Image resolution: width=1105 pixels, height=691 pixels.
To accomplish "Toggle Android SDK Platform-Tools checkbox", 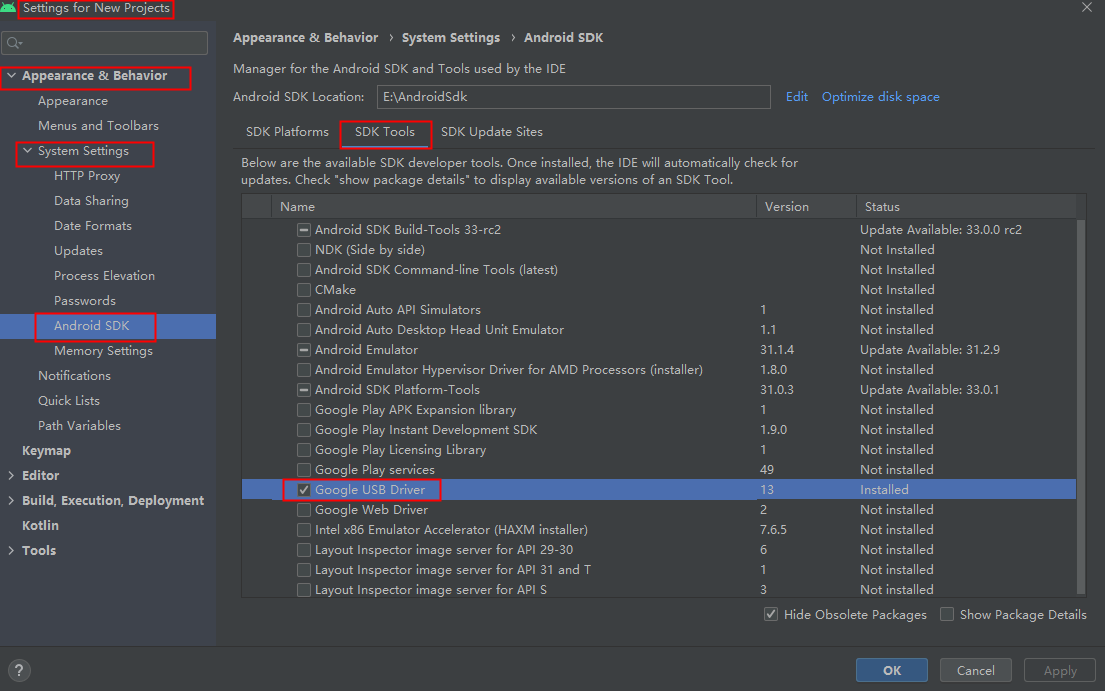I will tap(304, 390).
